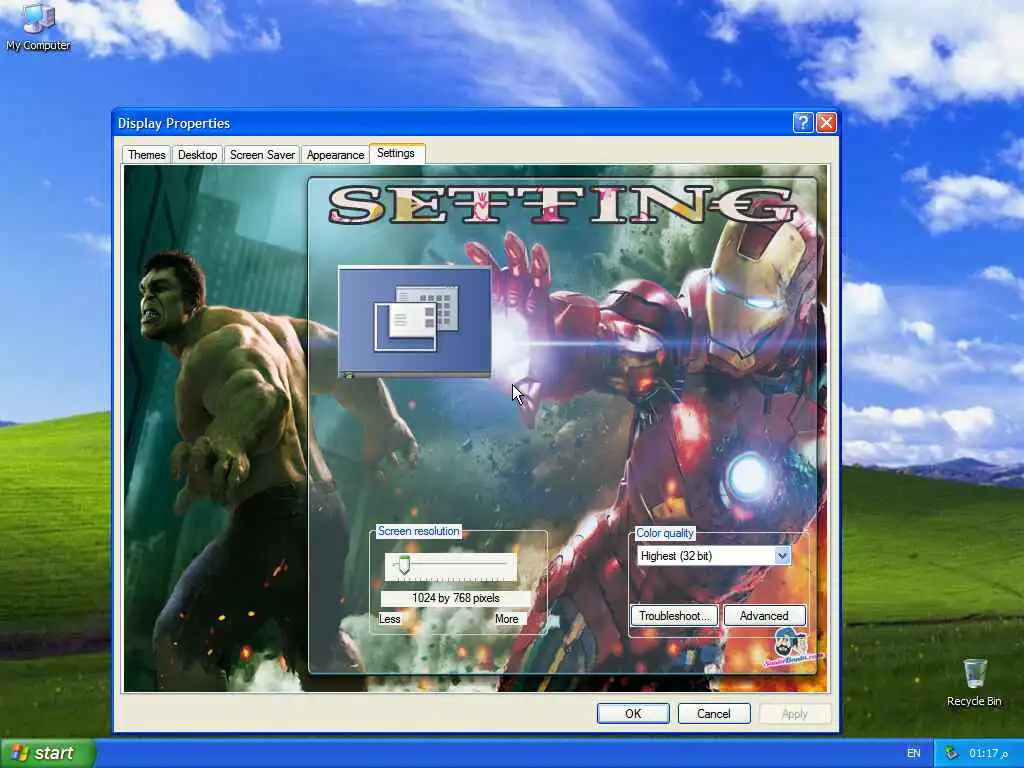Click the taskbar clock 01:17
The image size is (1024, 768).
(988, 754)
